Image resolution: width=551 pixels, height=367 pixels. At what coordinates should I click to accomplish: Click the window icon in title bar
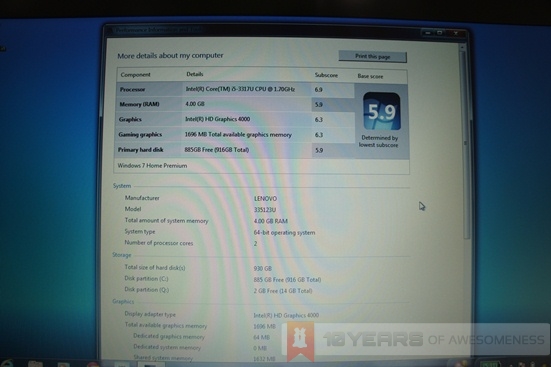tap(110, 30)
